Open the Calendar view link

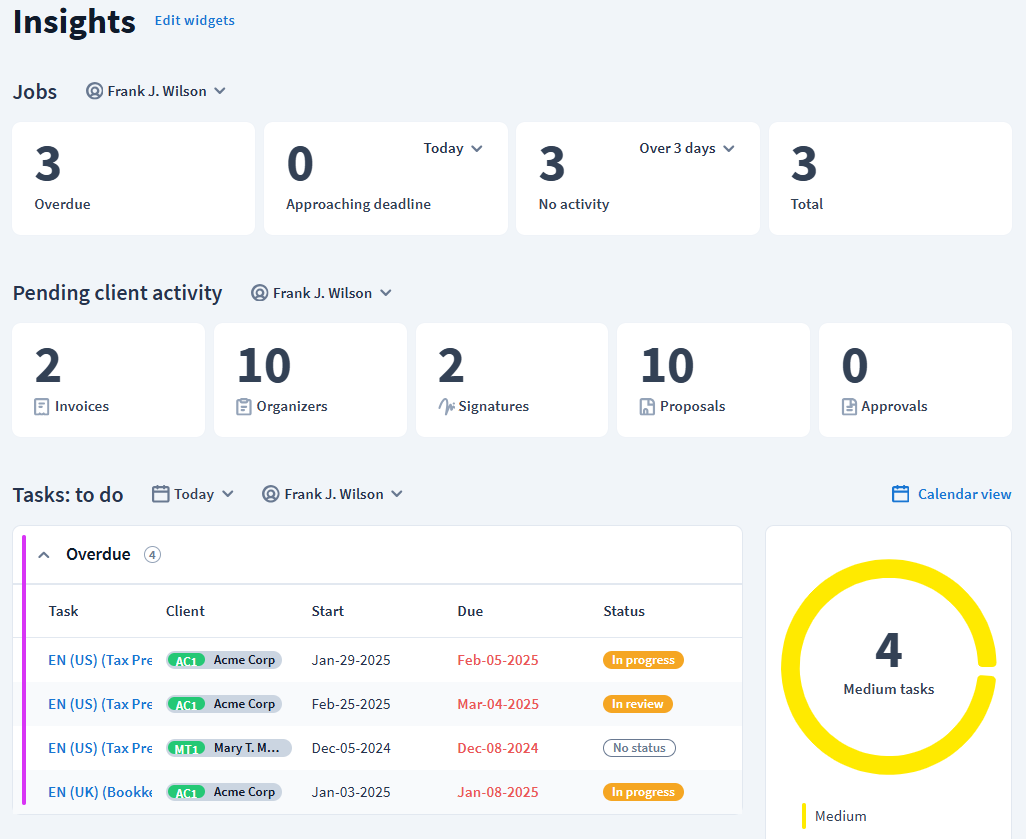pos(964,494)
